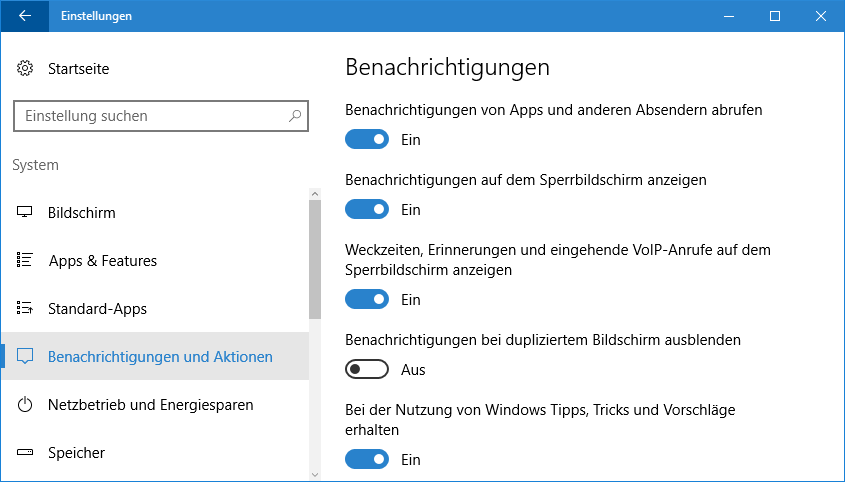Image resolution: width=845 pixels, height=482 pixels.
Task: Turn off lock screen notifications toggle
Action: click(366, 210)
